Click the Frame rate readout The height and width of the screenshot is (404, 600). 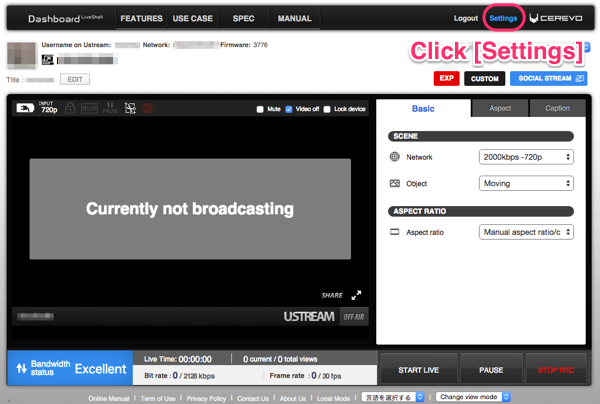305,376
